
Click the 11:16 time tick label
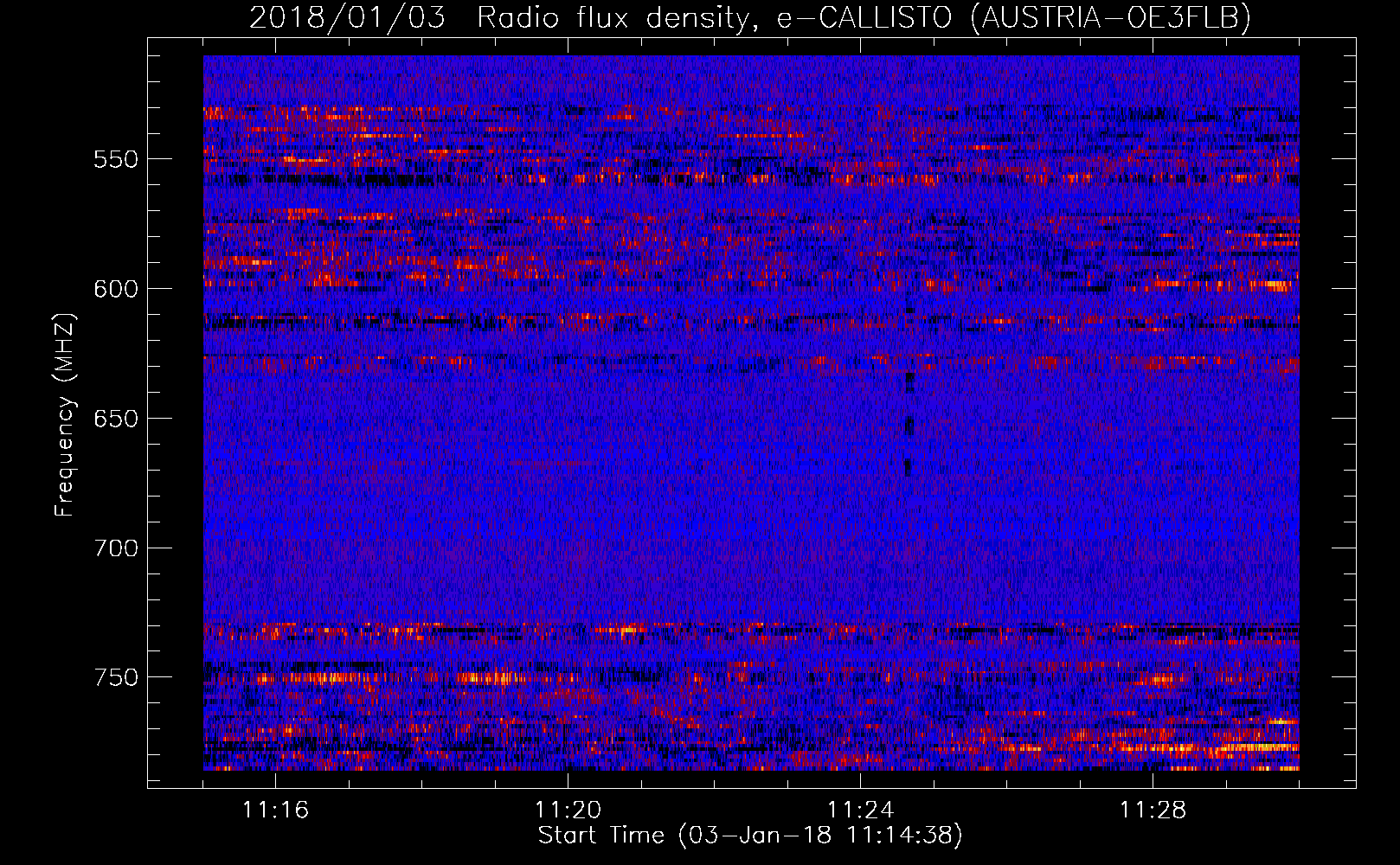point(275,810)
